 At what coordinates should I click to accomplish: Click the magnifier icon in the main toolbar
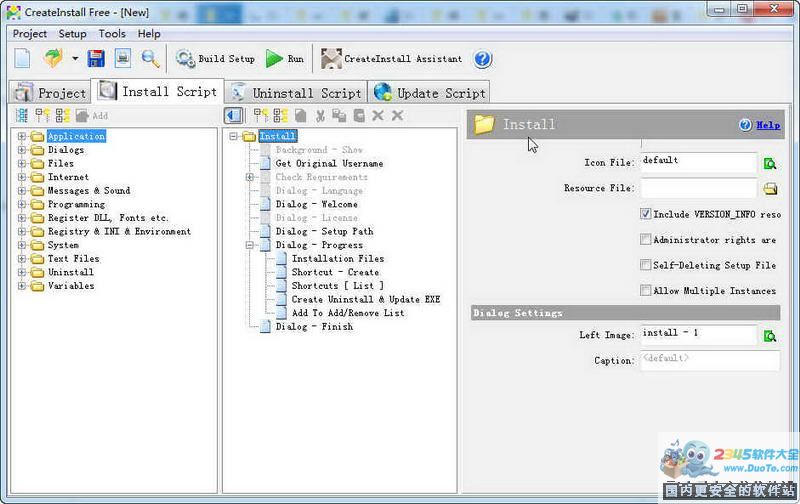(x=150, y=59)
